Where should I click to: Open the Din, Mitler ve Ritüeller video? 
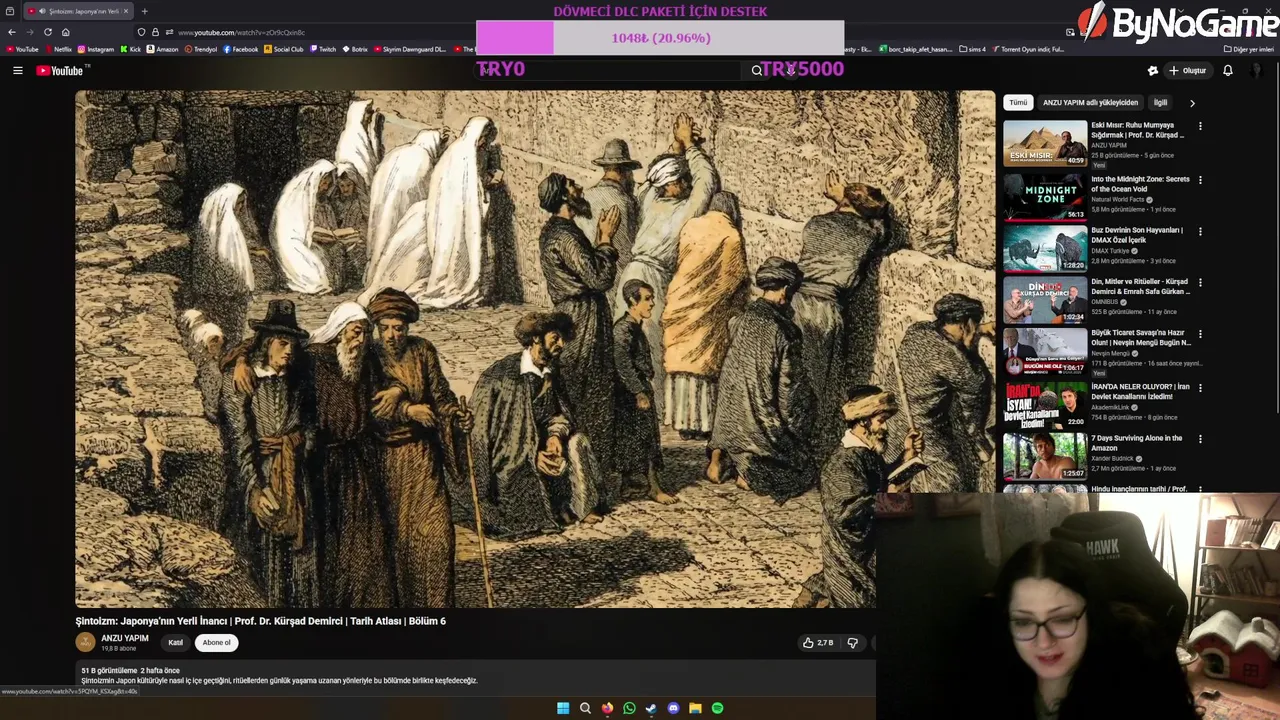1045,299
